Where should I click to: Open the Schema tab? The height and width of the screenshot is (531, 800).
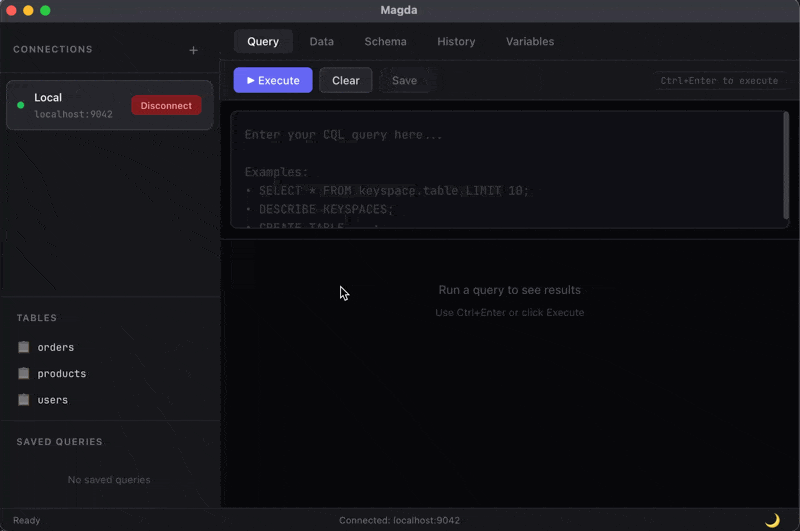385,41
